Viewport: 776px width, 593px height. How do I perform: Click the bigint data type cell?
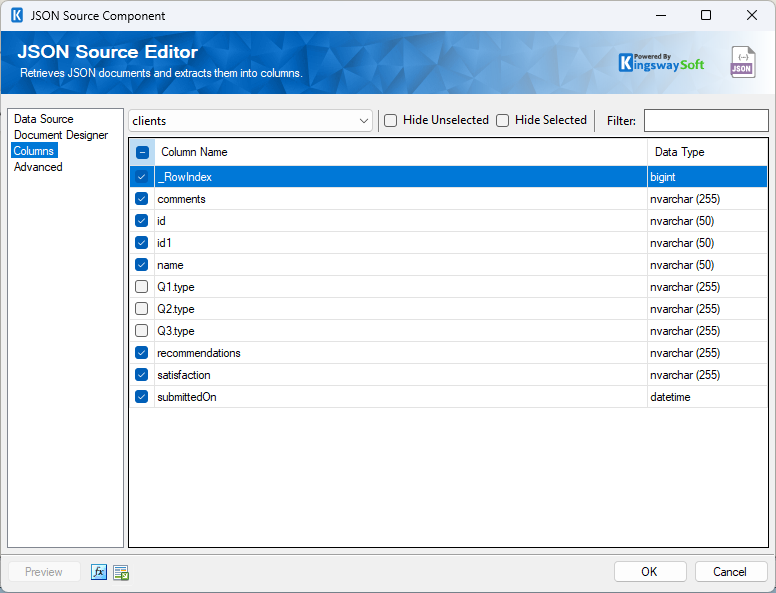(x=707, y=177)
